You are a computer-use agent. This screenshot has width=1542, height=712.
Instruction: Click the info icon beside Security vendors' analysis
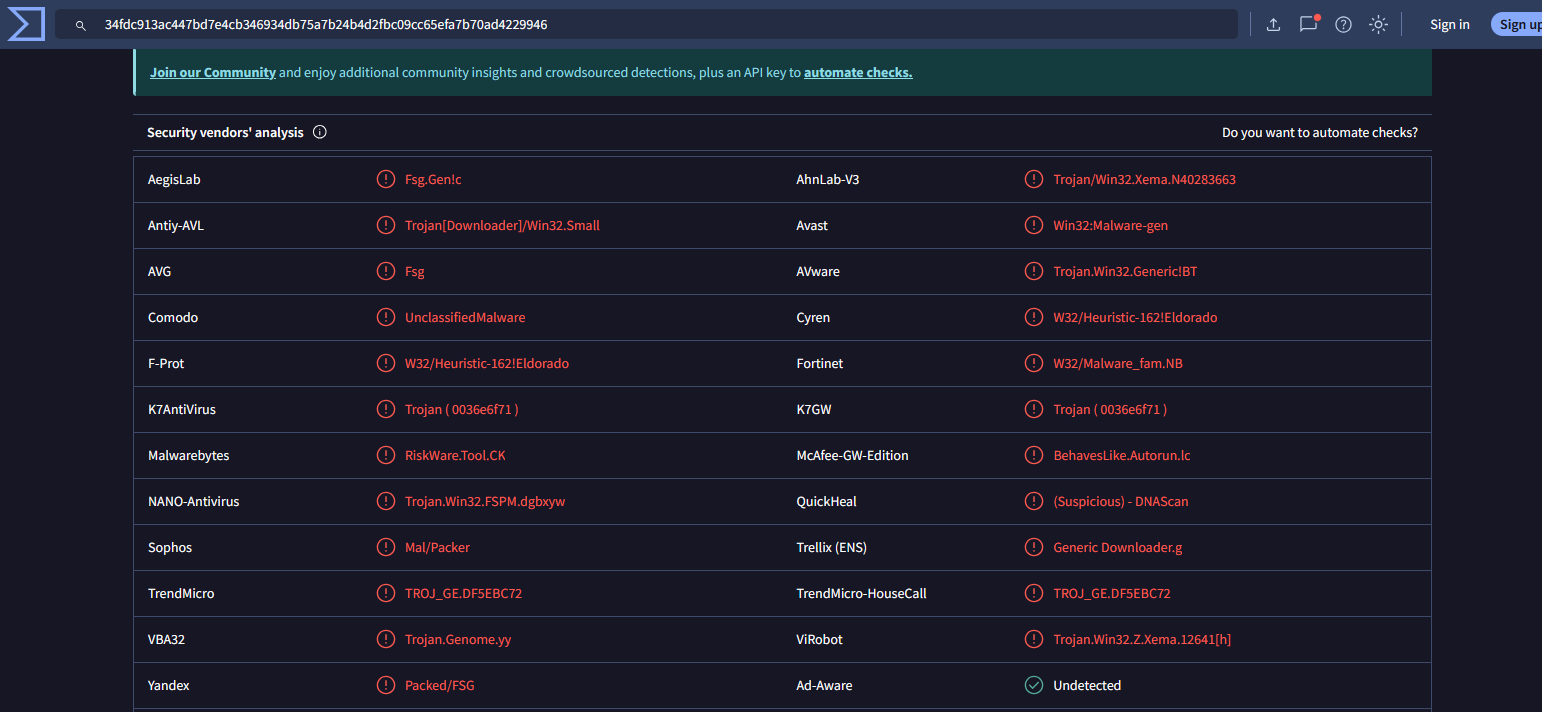click(320, 132)
